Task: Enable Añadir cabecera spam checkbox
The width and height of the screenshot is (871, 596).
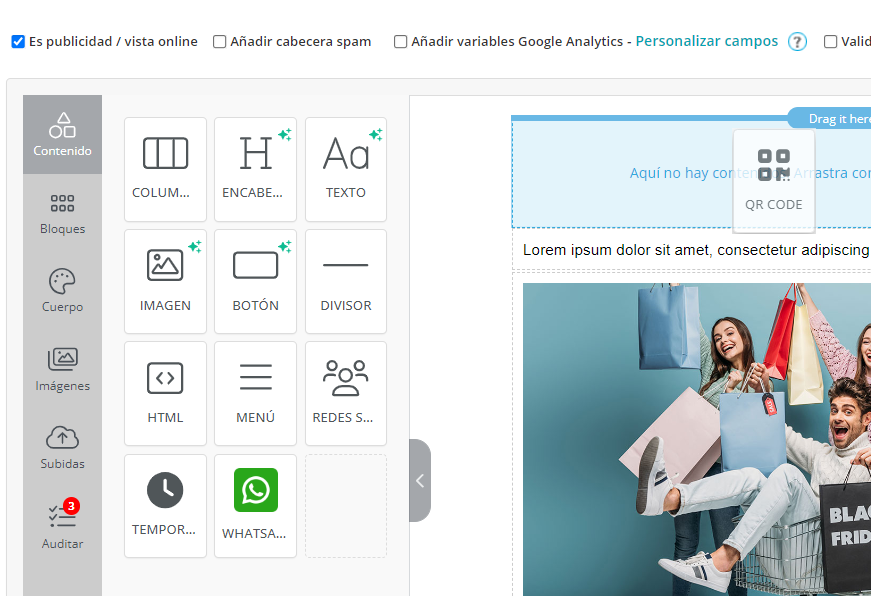Action: click(x=220, y=42)
